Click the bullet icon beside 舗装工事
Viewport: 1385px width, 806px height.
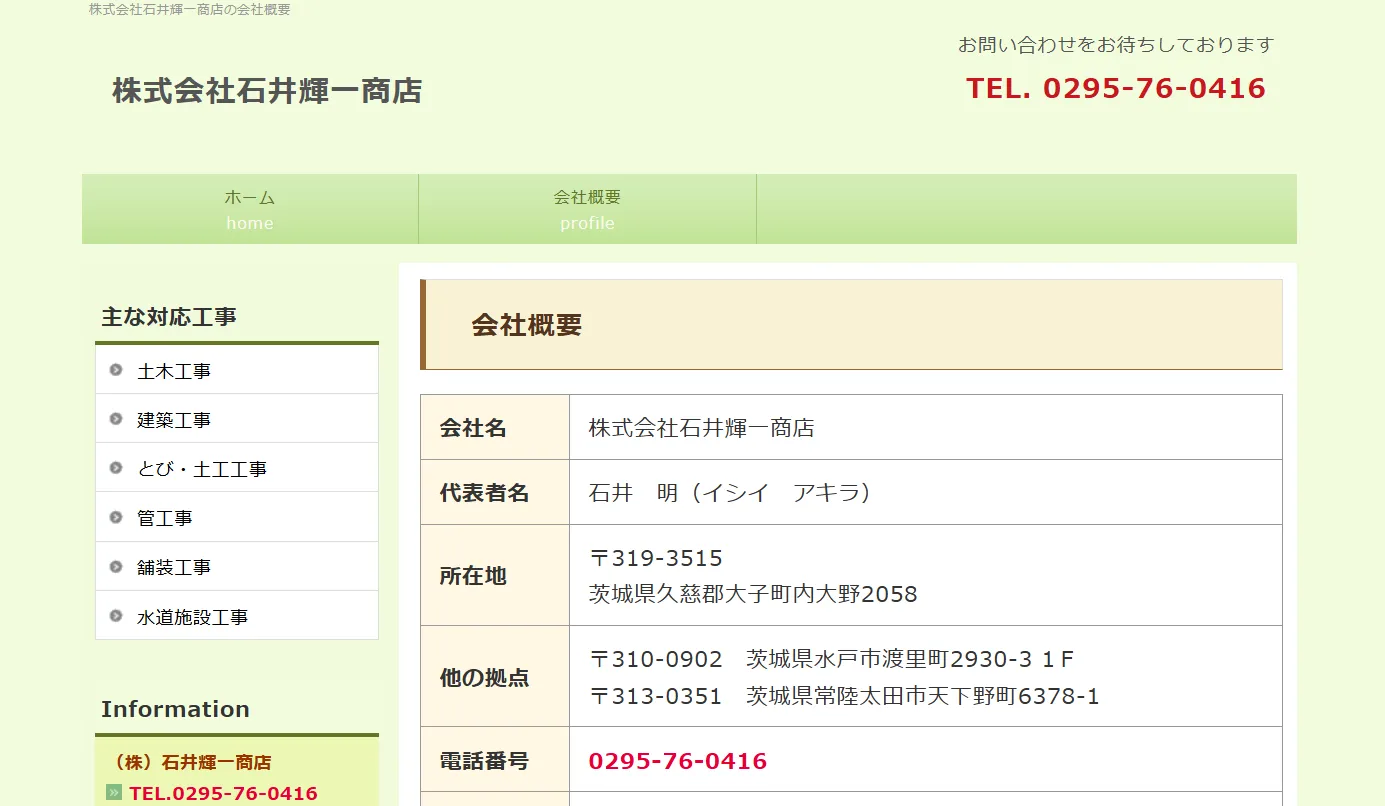(116, 567)
